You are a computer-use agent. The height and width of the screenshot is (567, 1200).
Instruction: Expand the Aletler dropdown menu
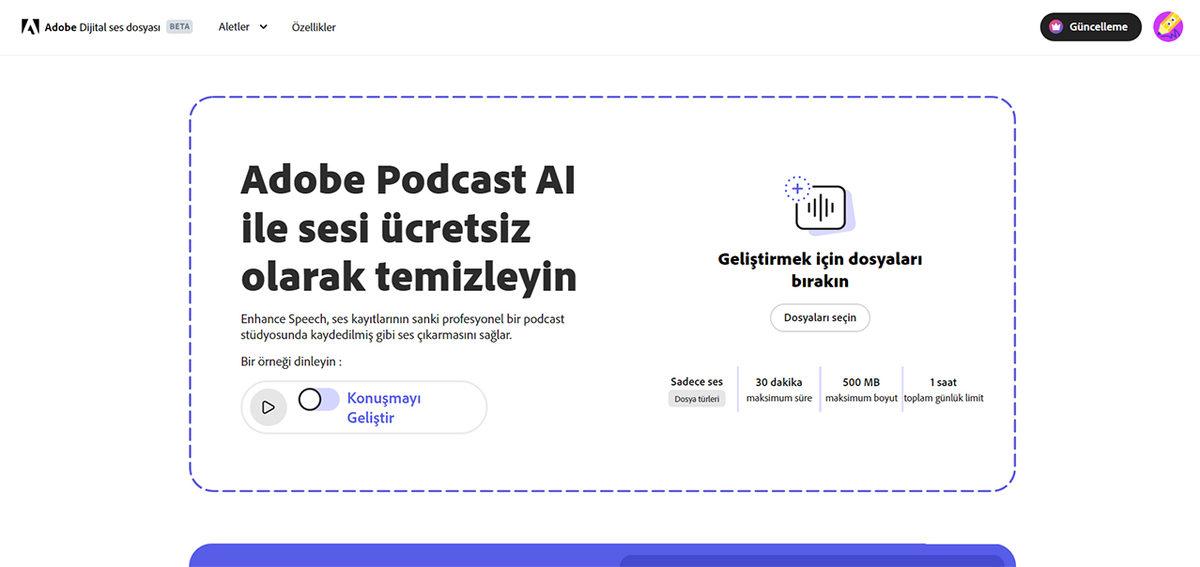pos(243,27)
